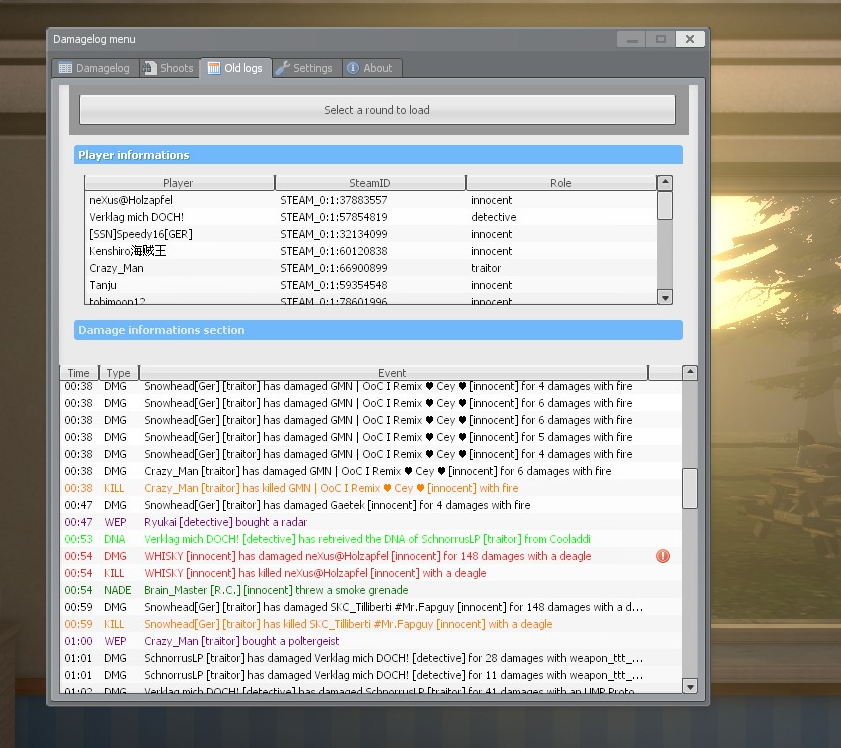This screenshot has height=748, width=841.
Task: Sort player list by Role column
Action: pos(561,183)
